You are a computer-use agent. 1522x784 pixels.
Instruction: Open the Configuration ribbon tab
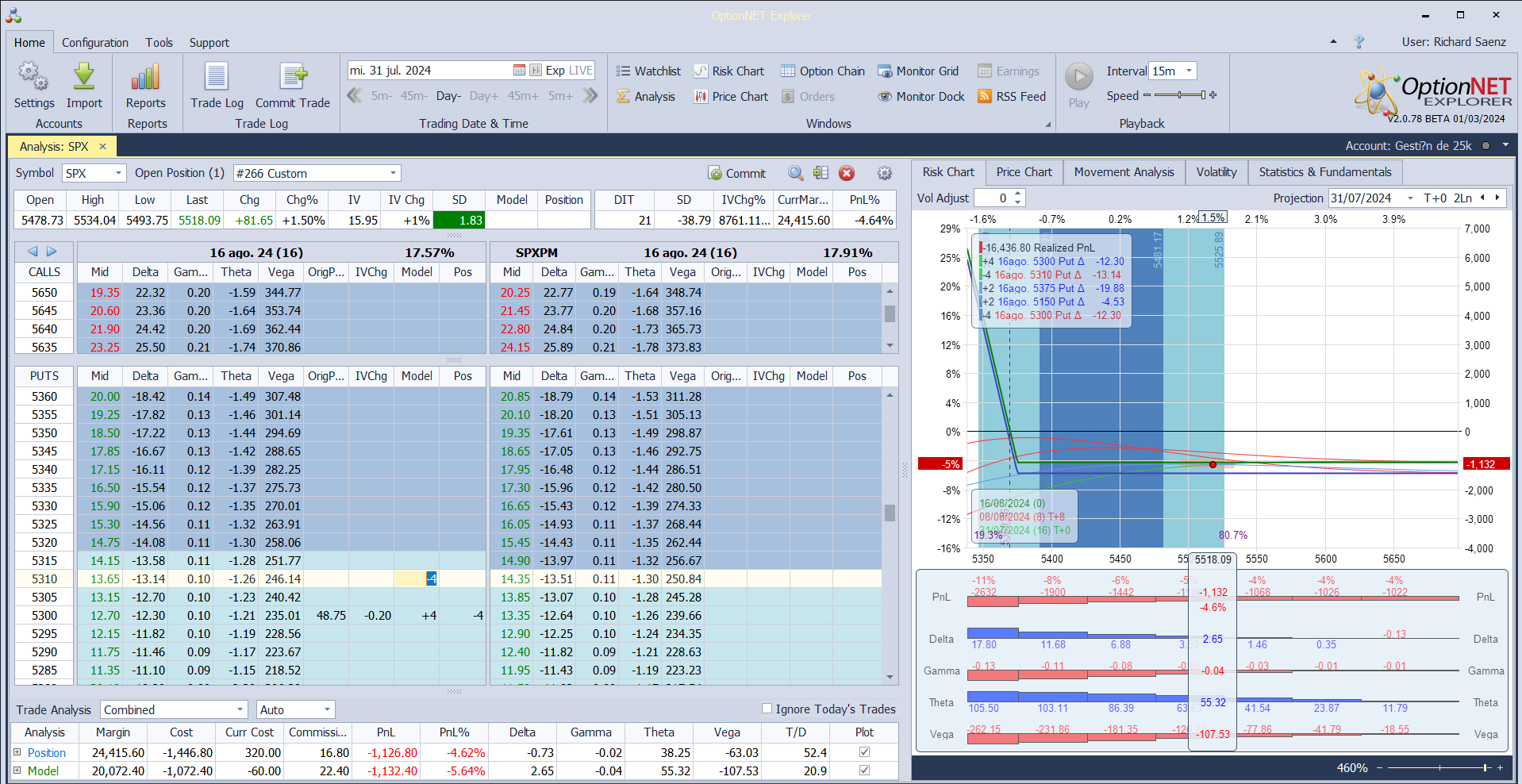pyautogui.click(x=95, y=43)
